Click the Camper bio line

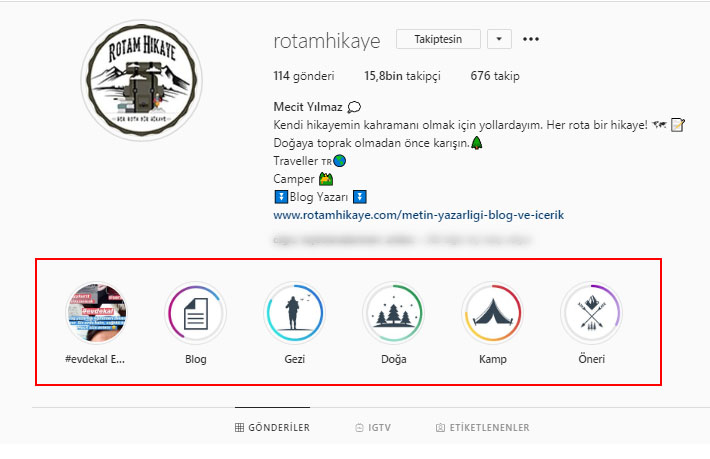303,179
